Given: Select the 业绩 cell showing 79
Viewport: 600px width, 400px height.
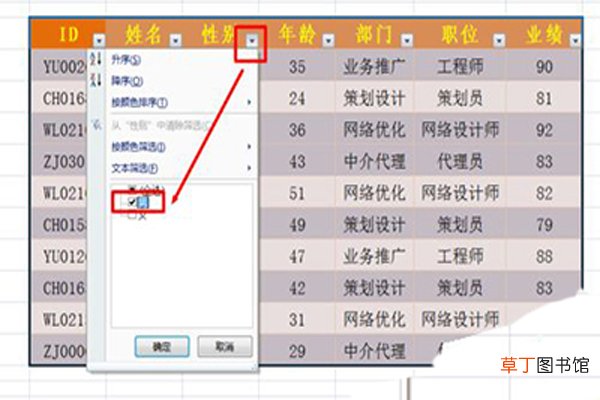Looking at the screenshot, I should coord(544,225).
